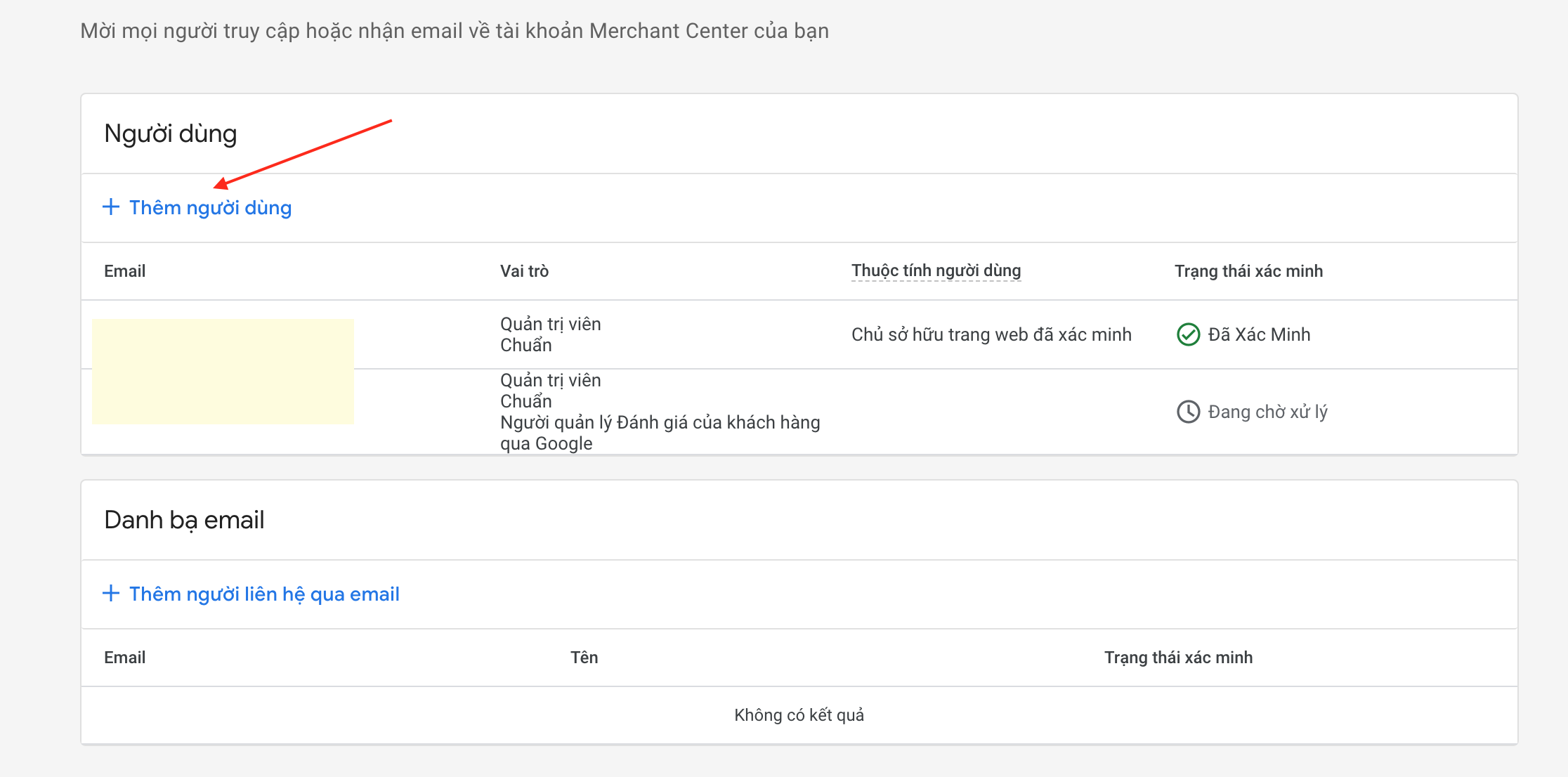Click the Vai trò column header
1568x777 pixels.
[x=524, y=271]
